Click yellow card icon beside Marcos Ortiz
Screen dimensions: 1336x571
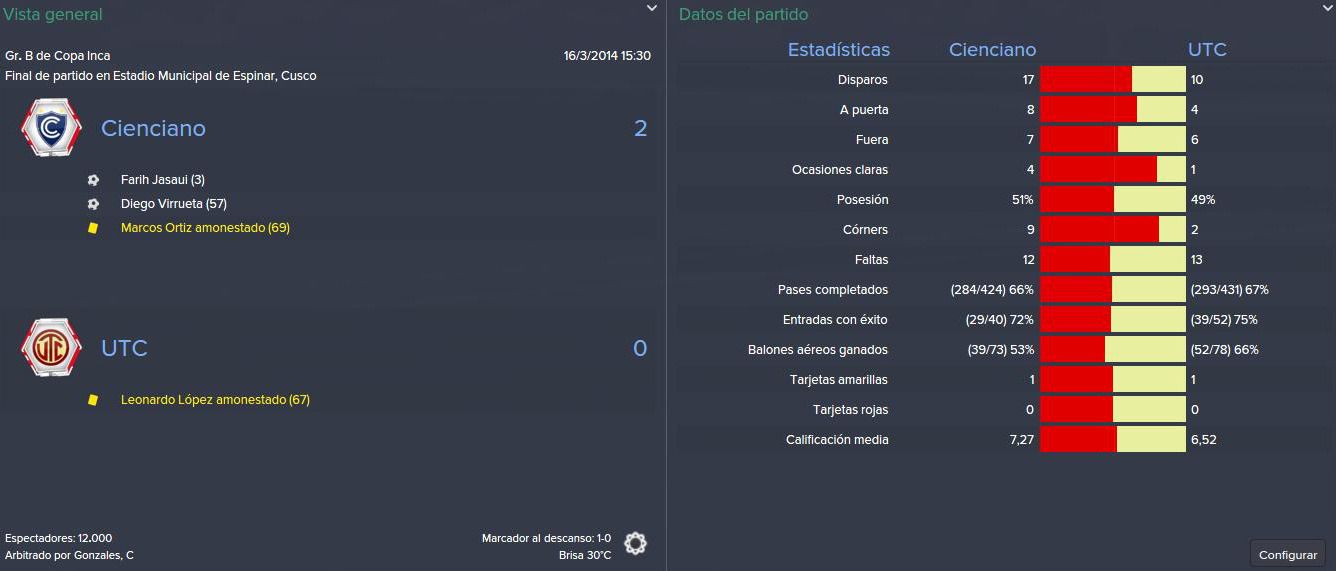point(93,228)
